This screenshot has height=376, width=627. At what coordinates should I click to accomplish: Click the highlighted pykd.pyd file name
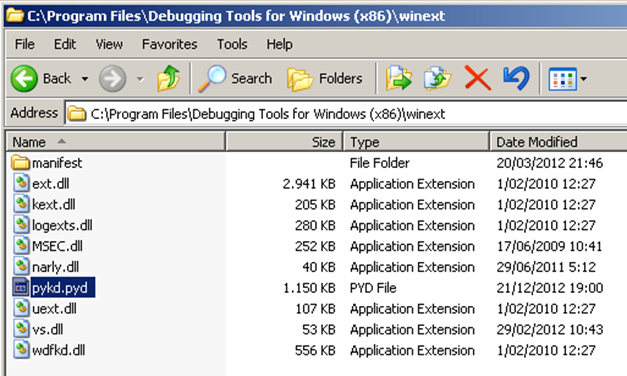click(x=63, y=288)
